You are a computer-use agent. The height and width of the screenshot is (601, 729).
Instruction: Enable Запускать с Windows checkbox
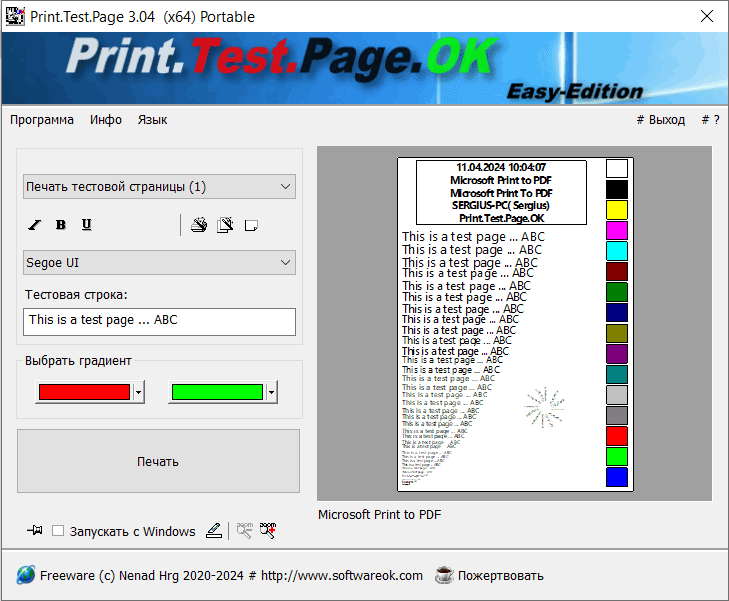coord(58,531)
